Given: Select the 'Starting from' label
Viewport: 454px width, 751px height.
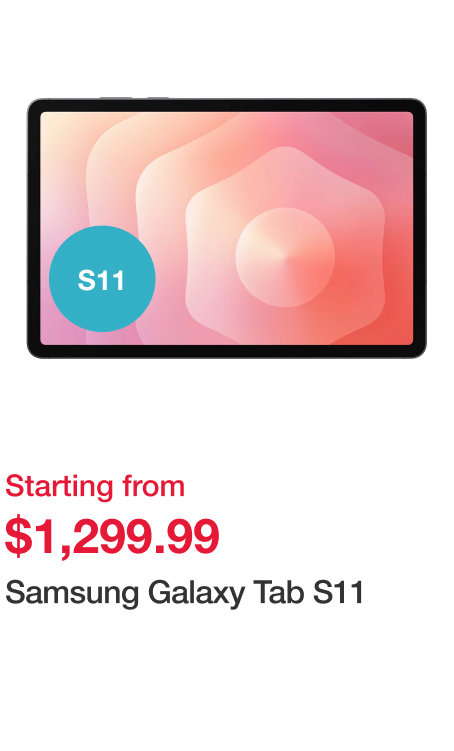Looking at the screenshot, I should 95,487.
